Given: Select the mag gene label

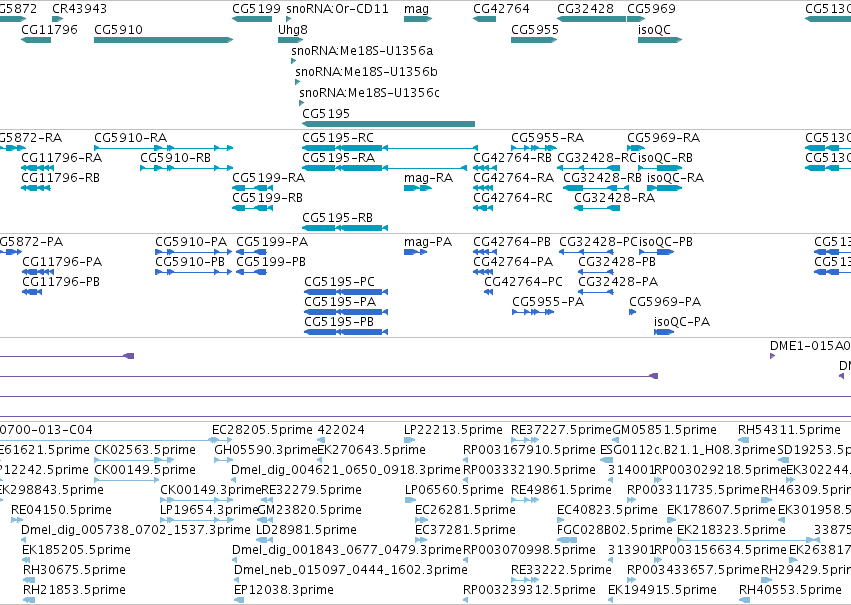Looking at the screenshot, I should coord(416,9).
